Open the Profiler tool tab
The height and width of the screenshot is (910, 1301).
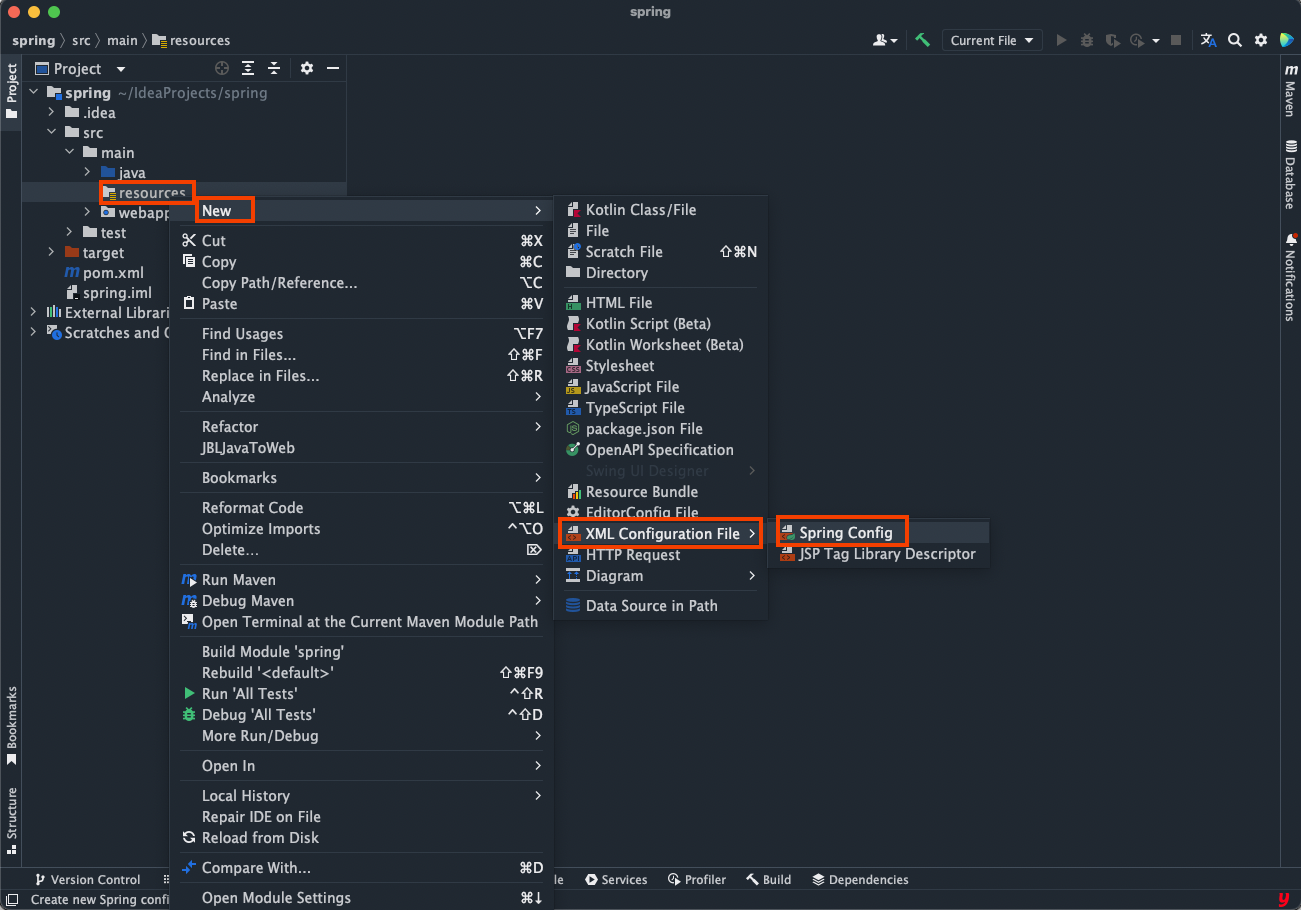pos(697,880)
